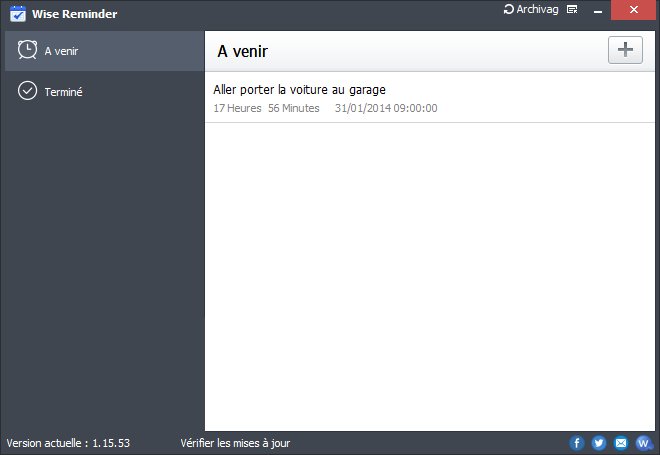Click the Wise Reminder app logo
The height and width of the screenshot is (455, 660).
[16, 14]
